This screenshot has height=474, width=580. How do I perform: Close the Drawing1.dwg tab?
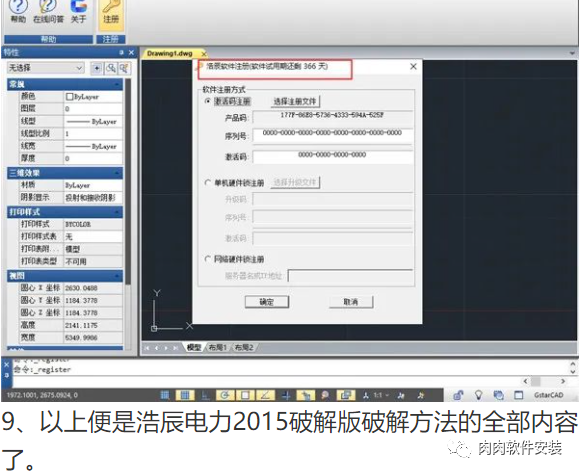coord(204,54)
